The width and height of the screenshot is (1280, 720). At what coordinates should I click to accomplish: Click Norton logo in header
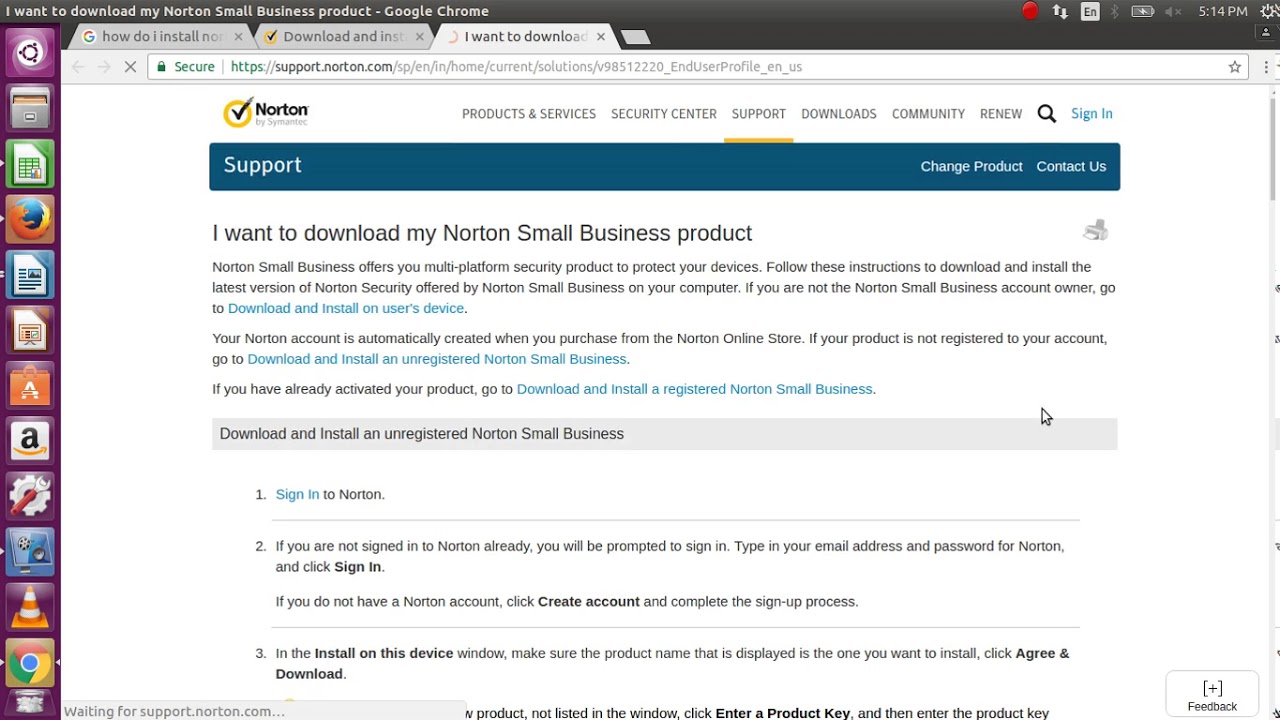coord(266,113)
